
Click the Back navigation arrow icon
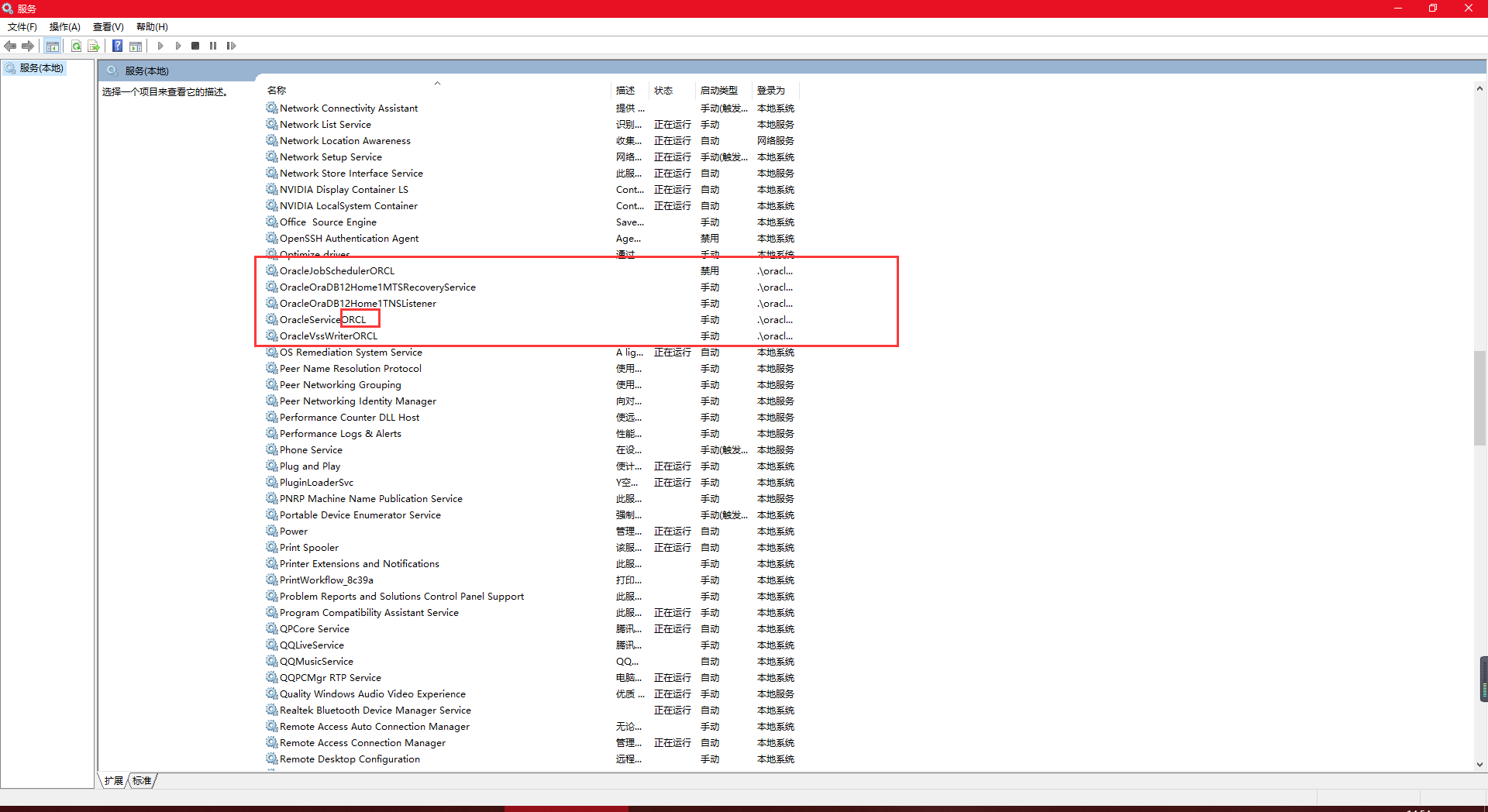tap(10, 46)
